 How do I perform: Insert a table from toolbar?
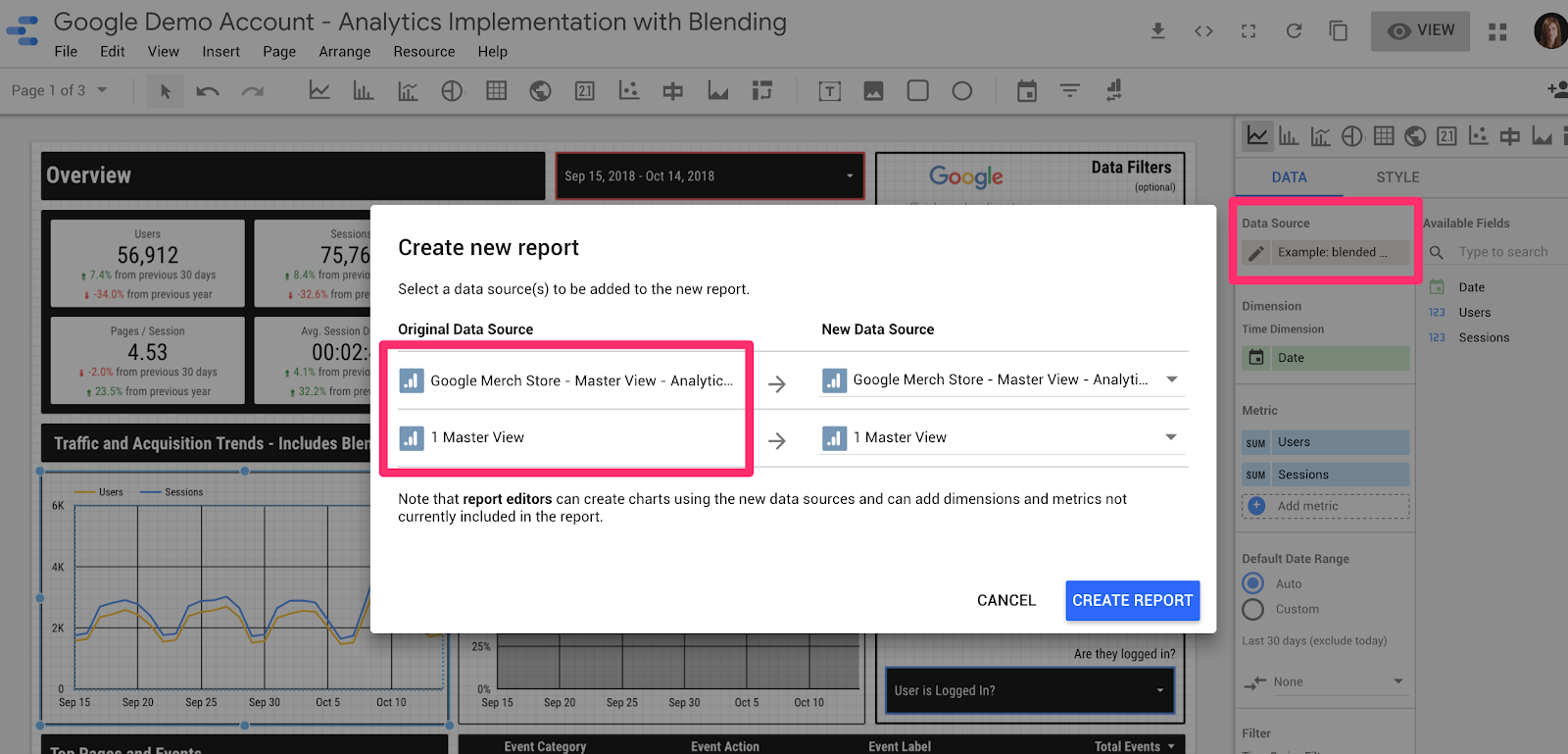[x=497, y=91]
